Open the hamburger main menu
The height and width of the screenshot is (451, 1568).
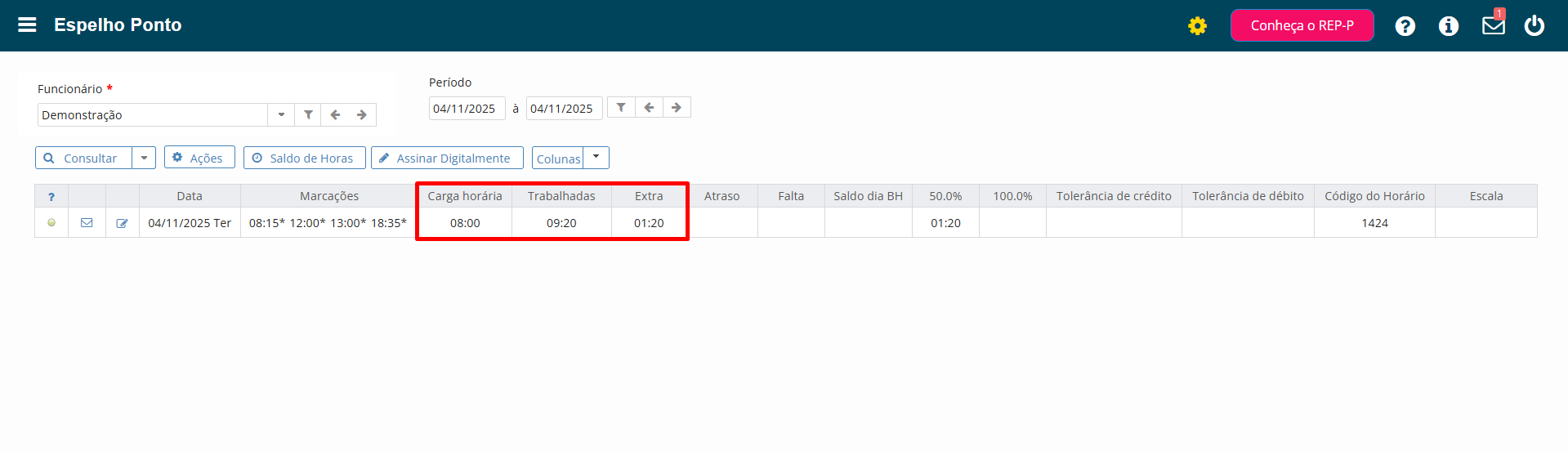pos(27,25)
